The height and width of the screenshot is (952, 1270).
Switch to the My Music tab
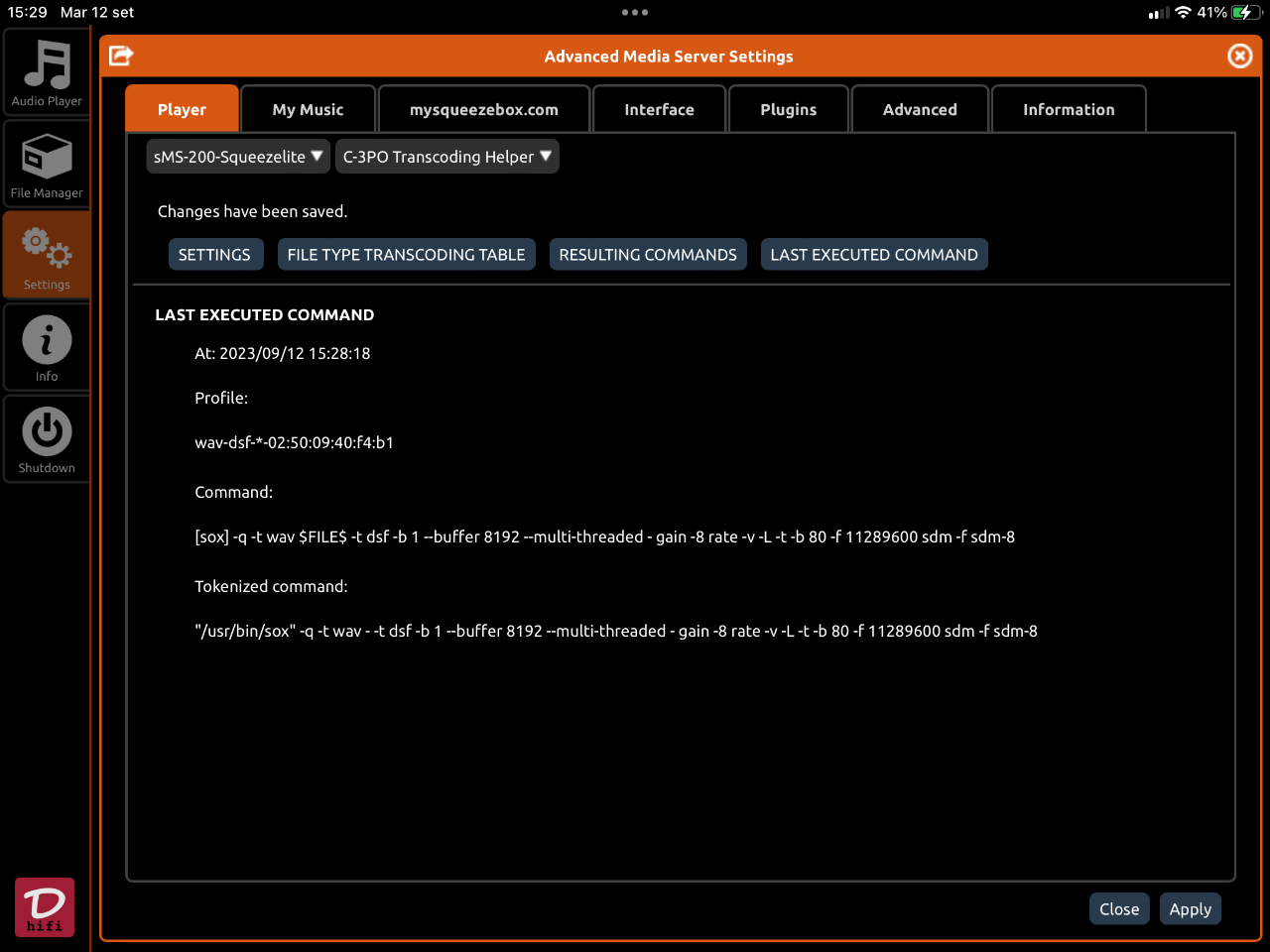(309, 109)
